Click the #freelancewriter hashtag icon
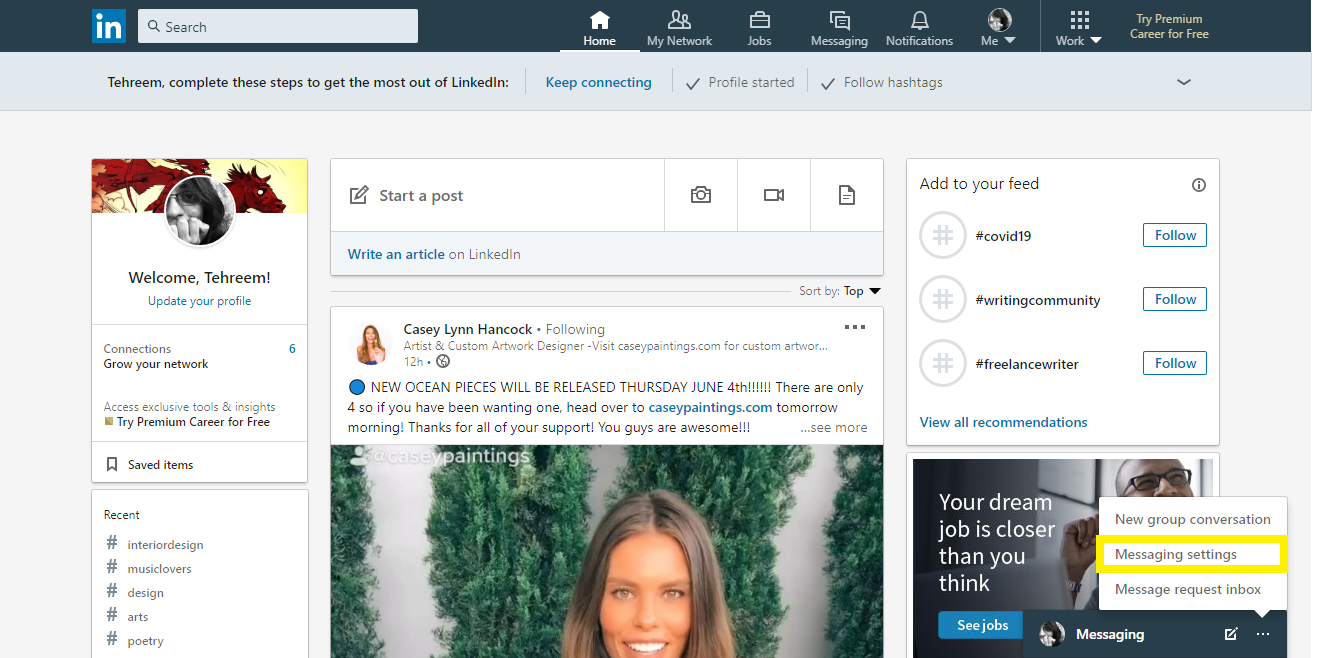 (942, 364)
